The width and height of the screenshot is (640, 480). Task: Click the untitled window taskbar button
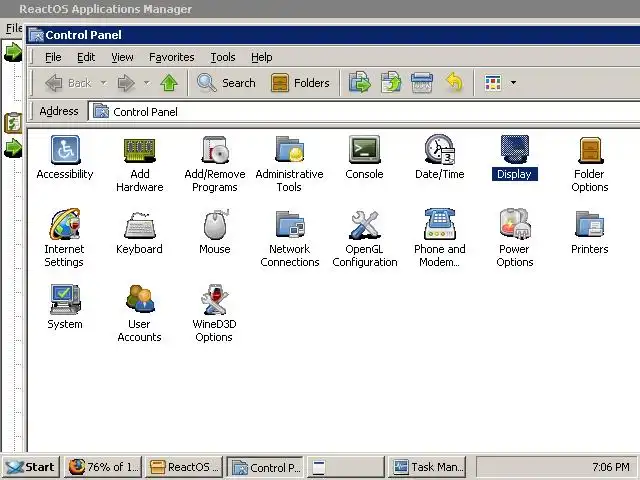pos(346,467)
